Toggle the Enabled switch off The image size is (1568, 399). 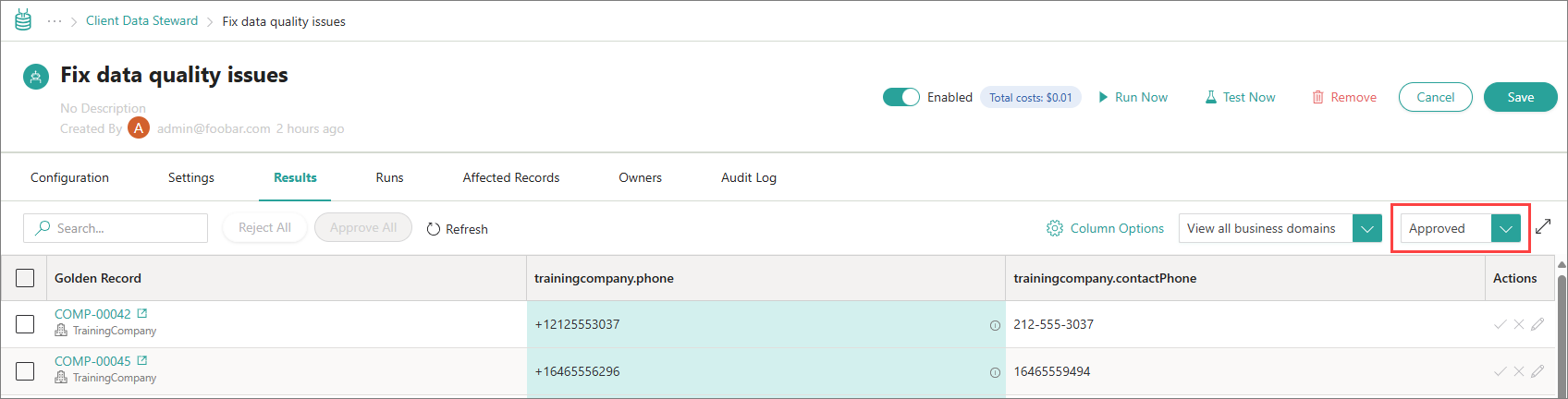coord(900,97)
